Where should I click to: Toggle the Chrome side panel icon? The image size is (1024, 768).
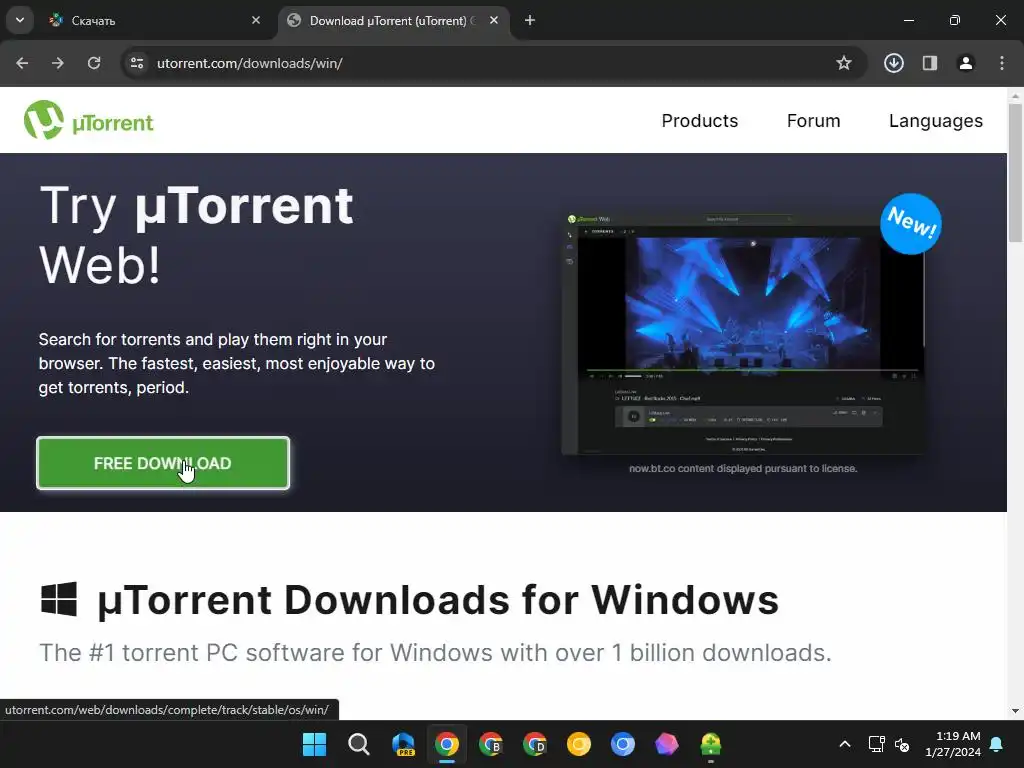930,63
